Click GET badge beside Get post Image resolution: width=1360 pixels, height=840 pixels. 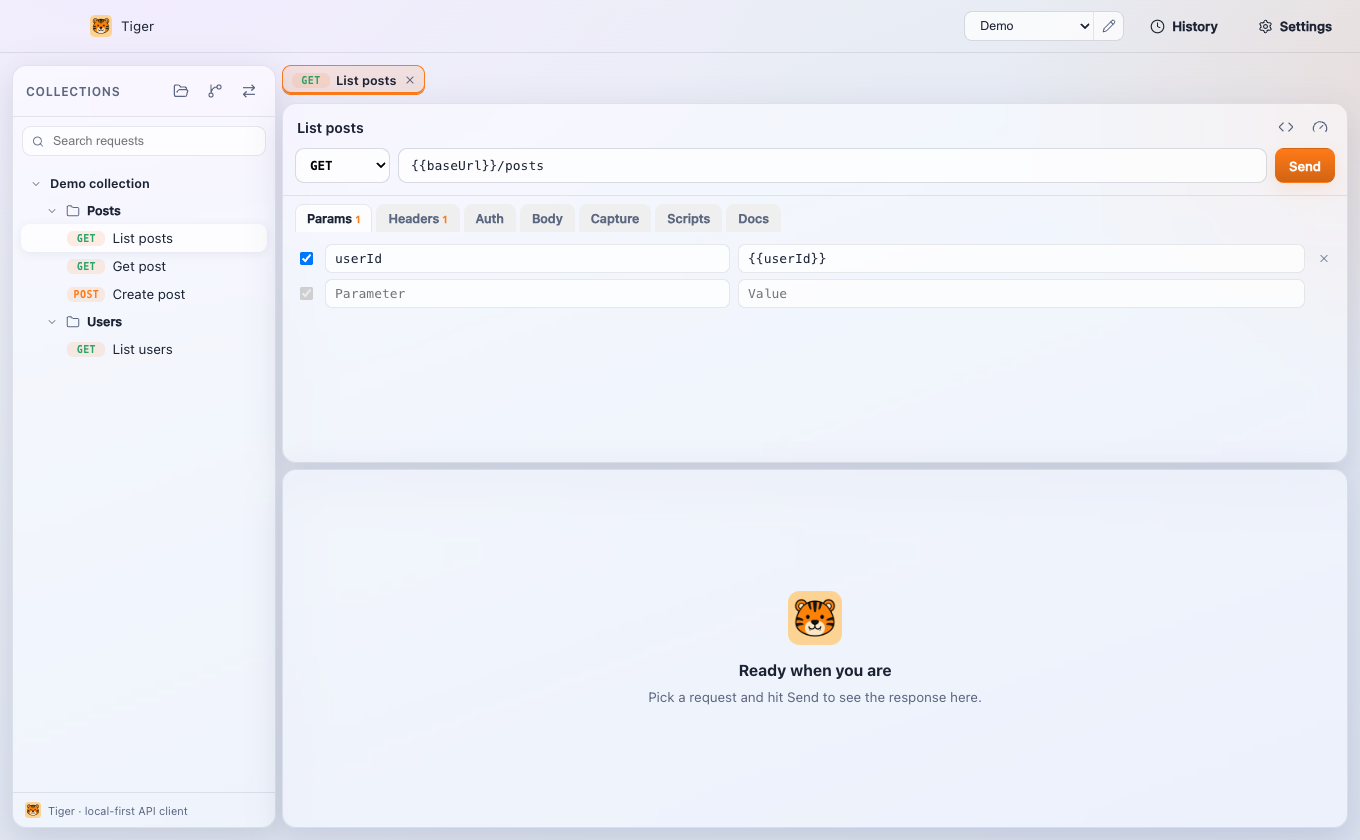(x=86, y=266)
